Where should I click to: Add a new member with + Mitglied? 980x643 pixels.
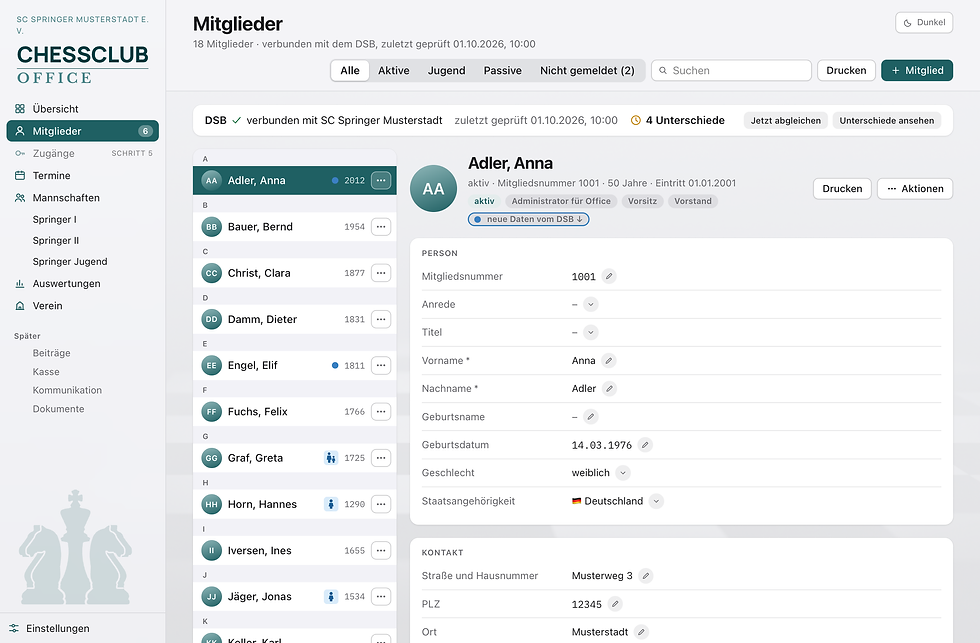click(x=917, y=71)
